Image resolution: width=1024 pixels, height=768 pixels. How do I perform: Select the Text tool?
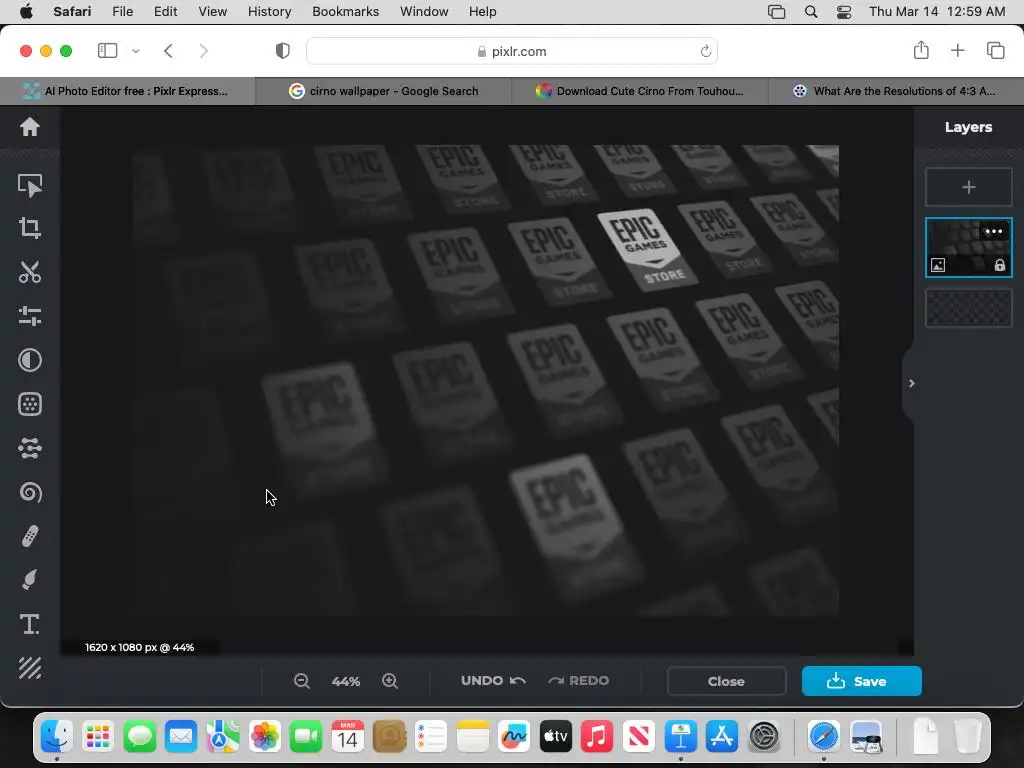tap(29, 624)
